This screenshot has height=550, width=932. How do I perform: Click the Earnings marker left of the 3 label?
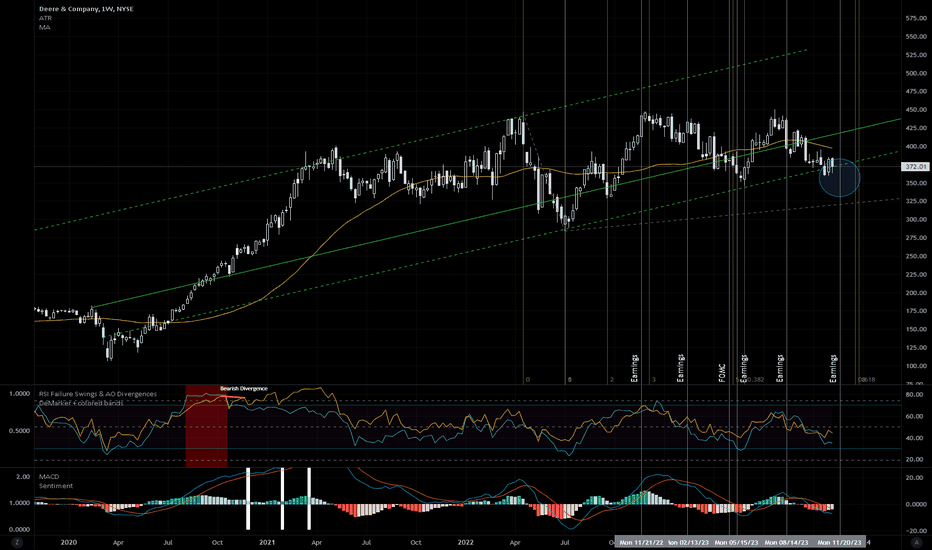pos(634,368)
